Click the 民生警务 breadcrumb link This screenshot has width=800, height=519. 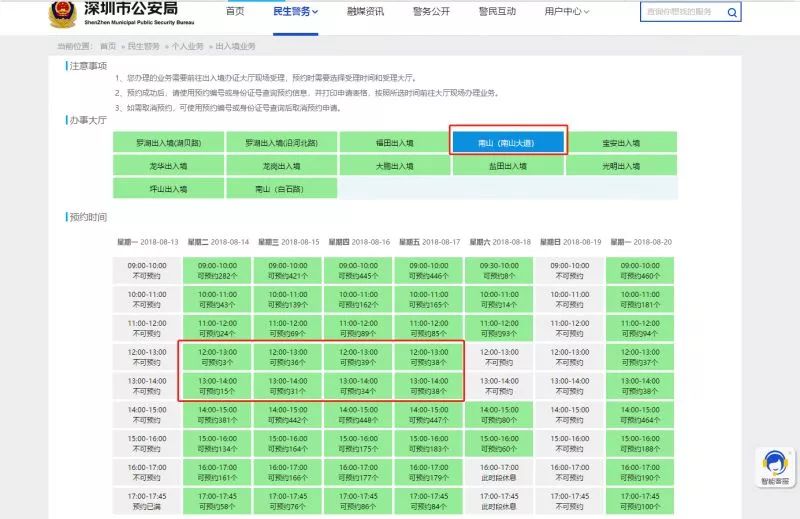(143, 46)
